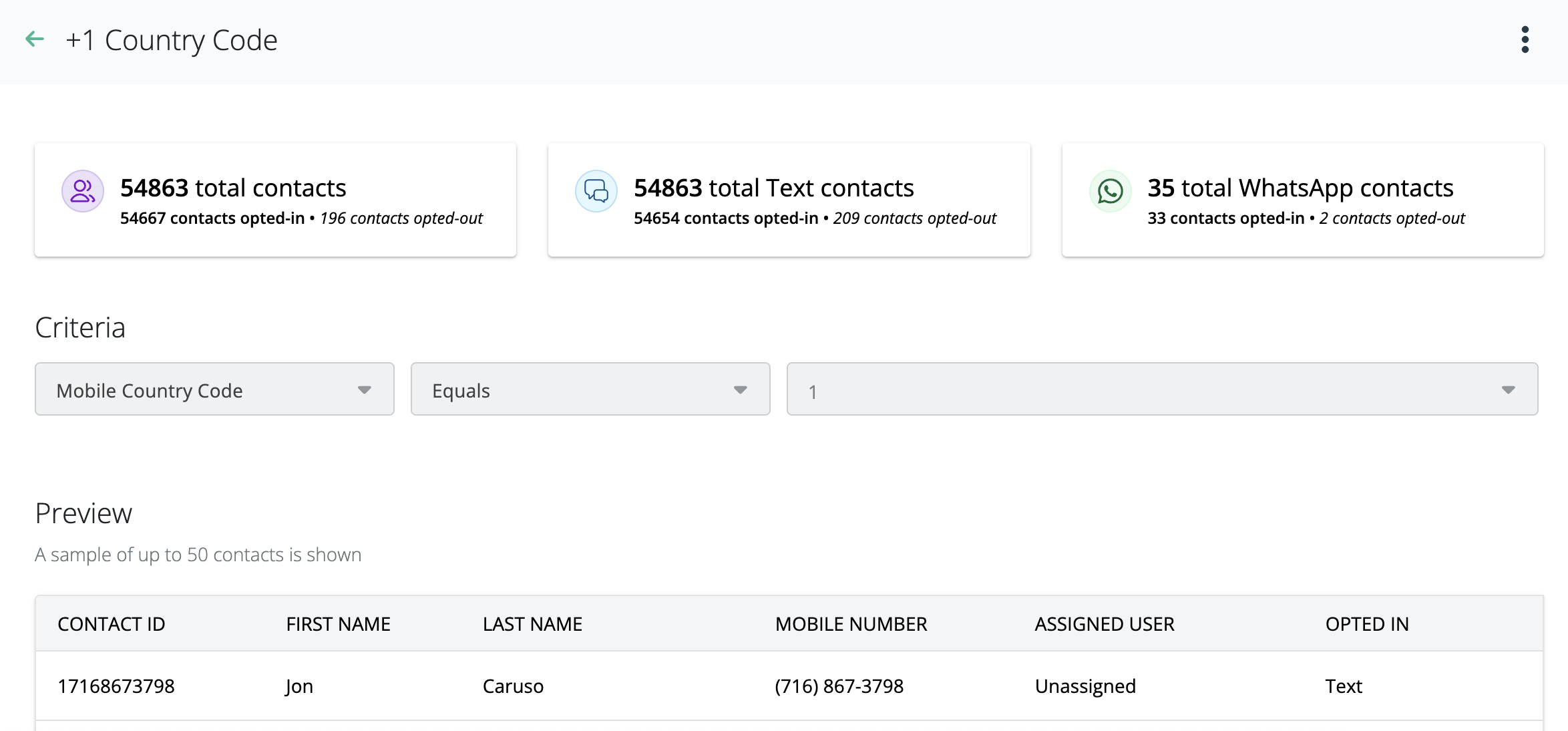Click the purple total contacts icon

(83, 191)
